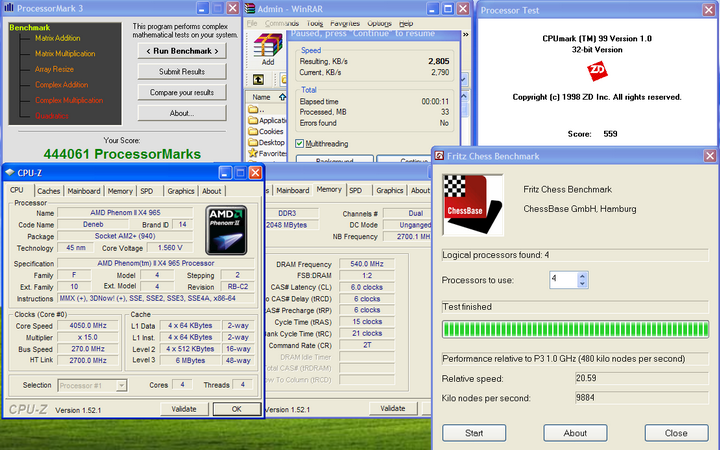Click the ProcessorMark 3 title bar icon
The width and height of the screenshot is (720, 450).
(9, 8)
